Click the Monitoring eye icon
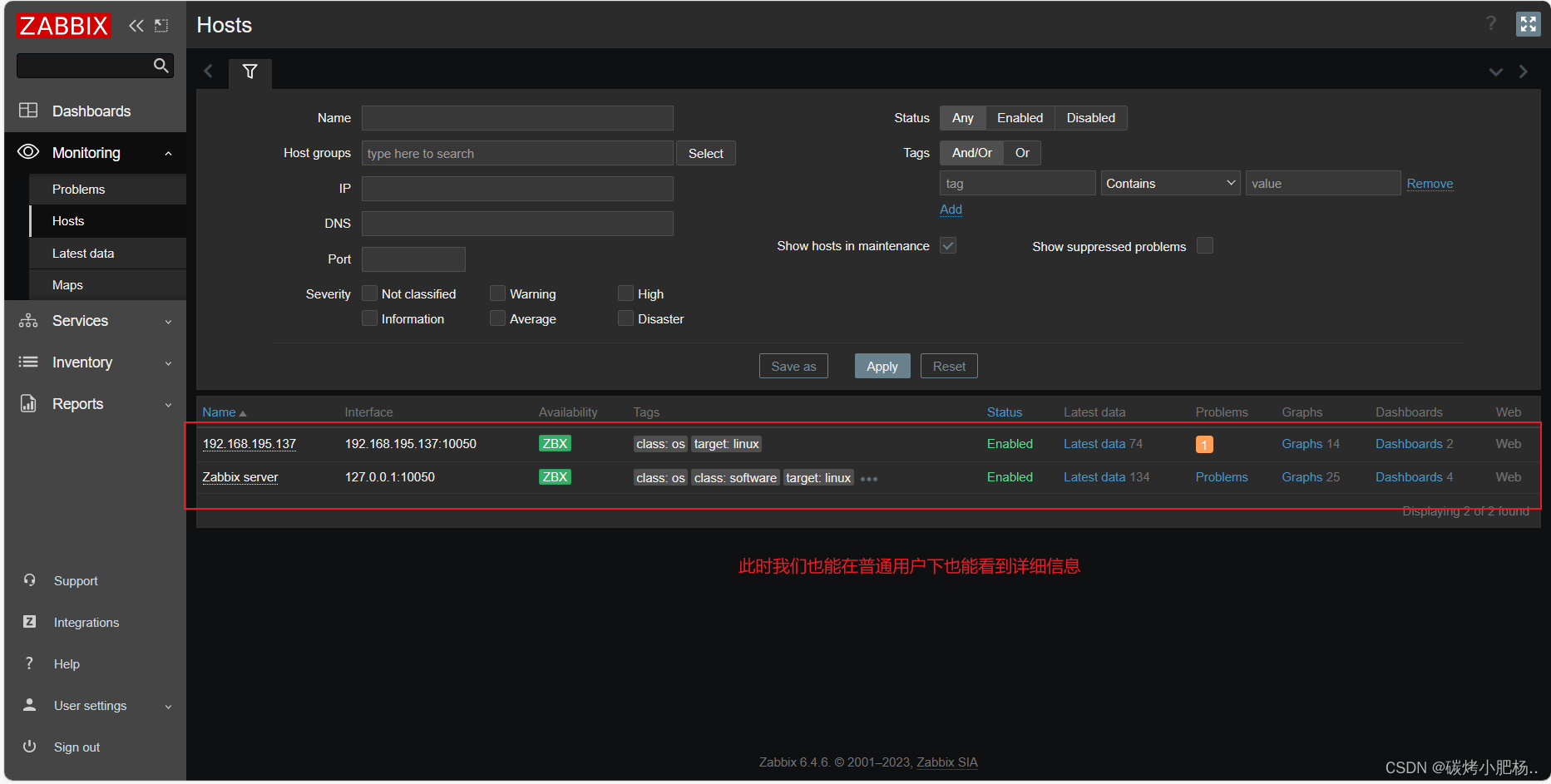1551x784 pixels. pyautogui.click(x=28, y=152)
